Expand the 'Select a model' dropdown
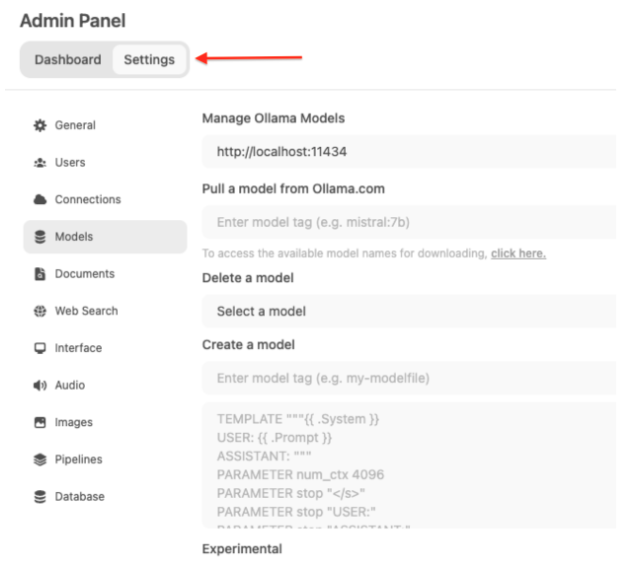 [409, 311]
